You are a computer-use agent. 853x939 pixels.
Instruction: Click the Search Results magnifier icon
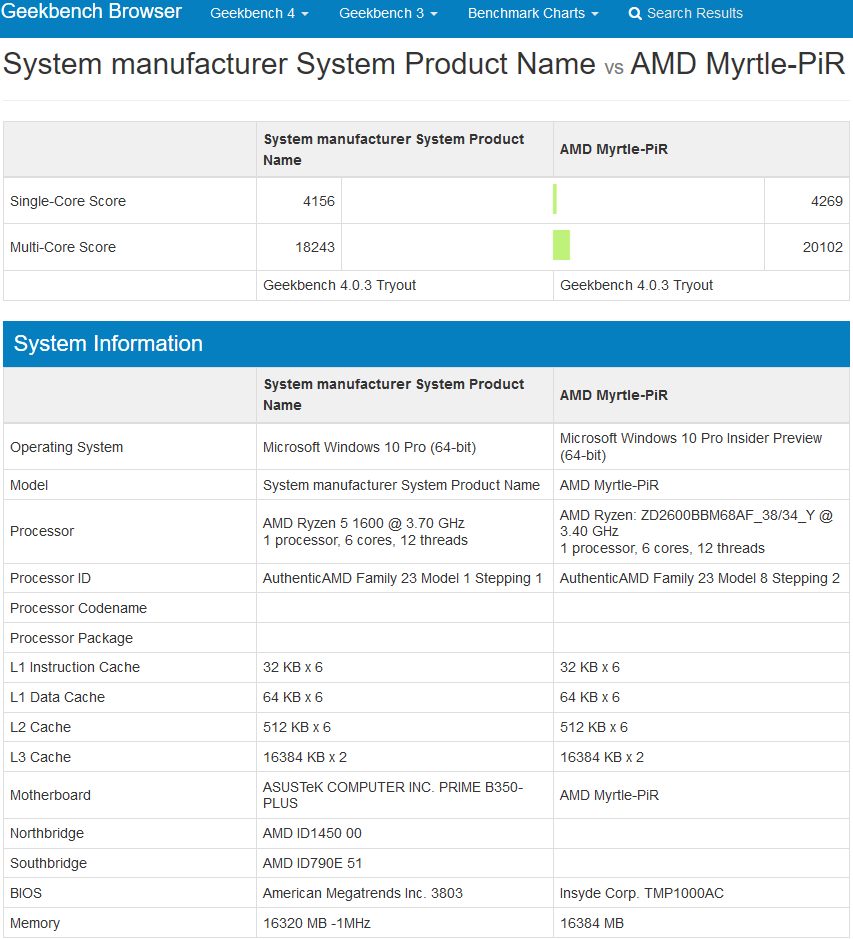635,13
